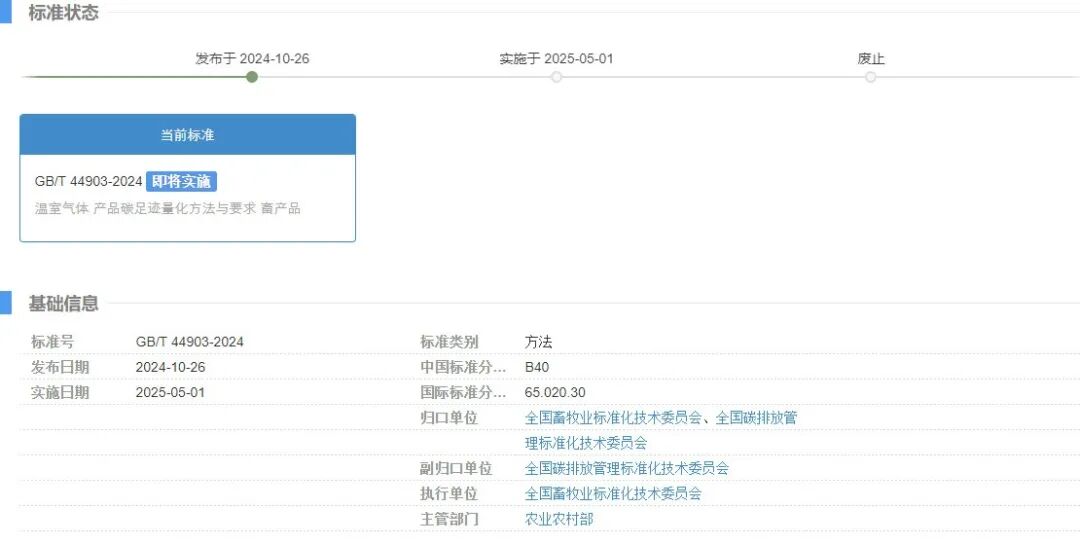Open GB/T 44903-2024 in the current standard card
The width and height of the screenshot is (1080, 544).
(x=88, y=182)
